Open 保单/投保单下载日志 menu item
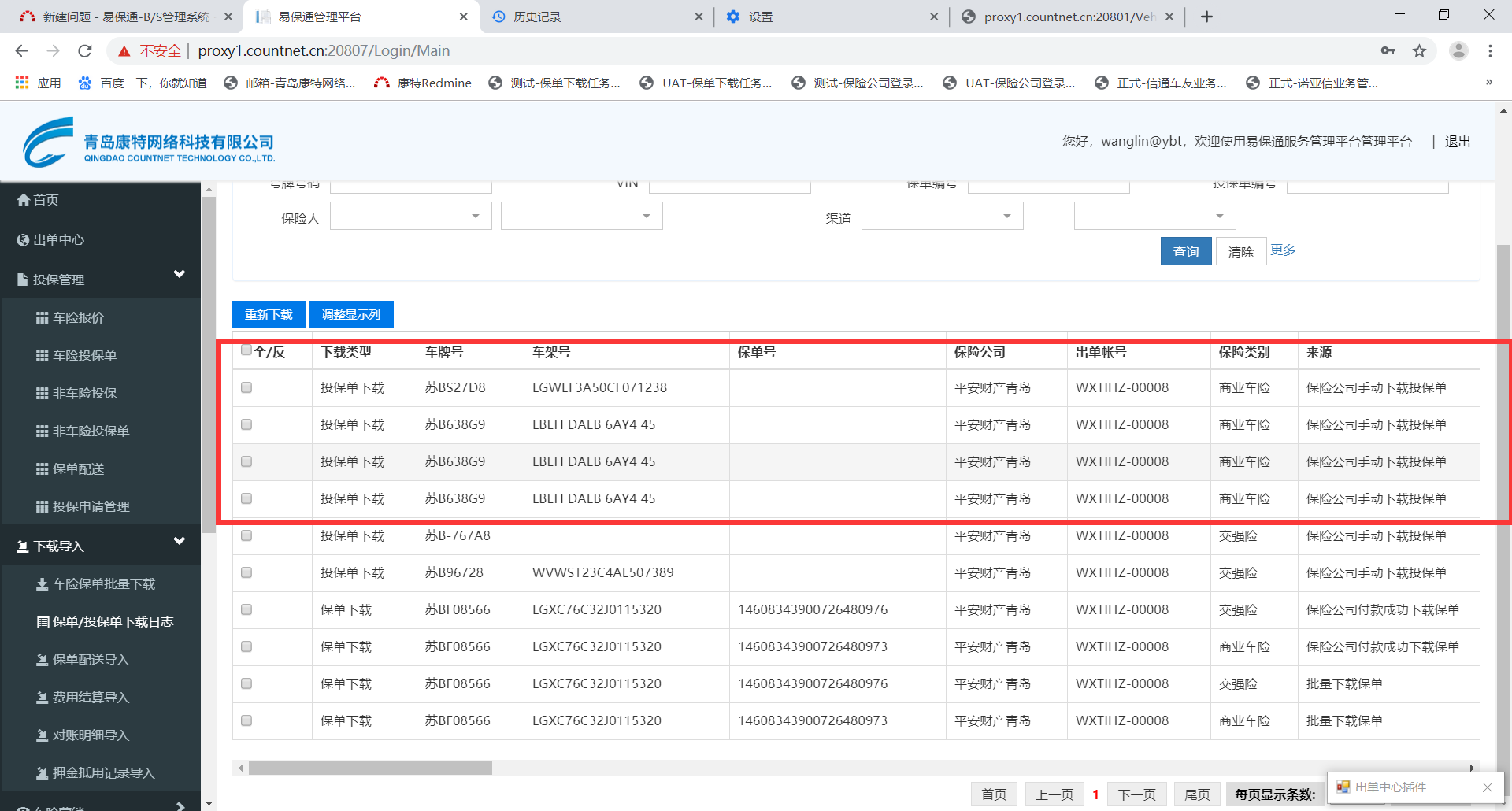Image resolution: width=1512 pixels, height=811 pixels. 113,622
